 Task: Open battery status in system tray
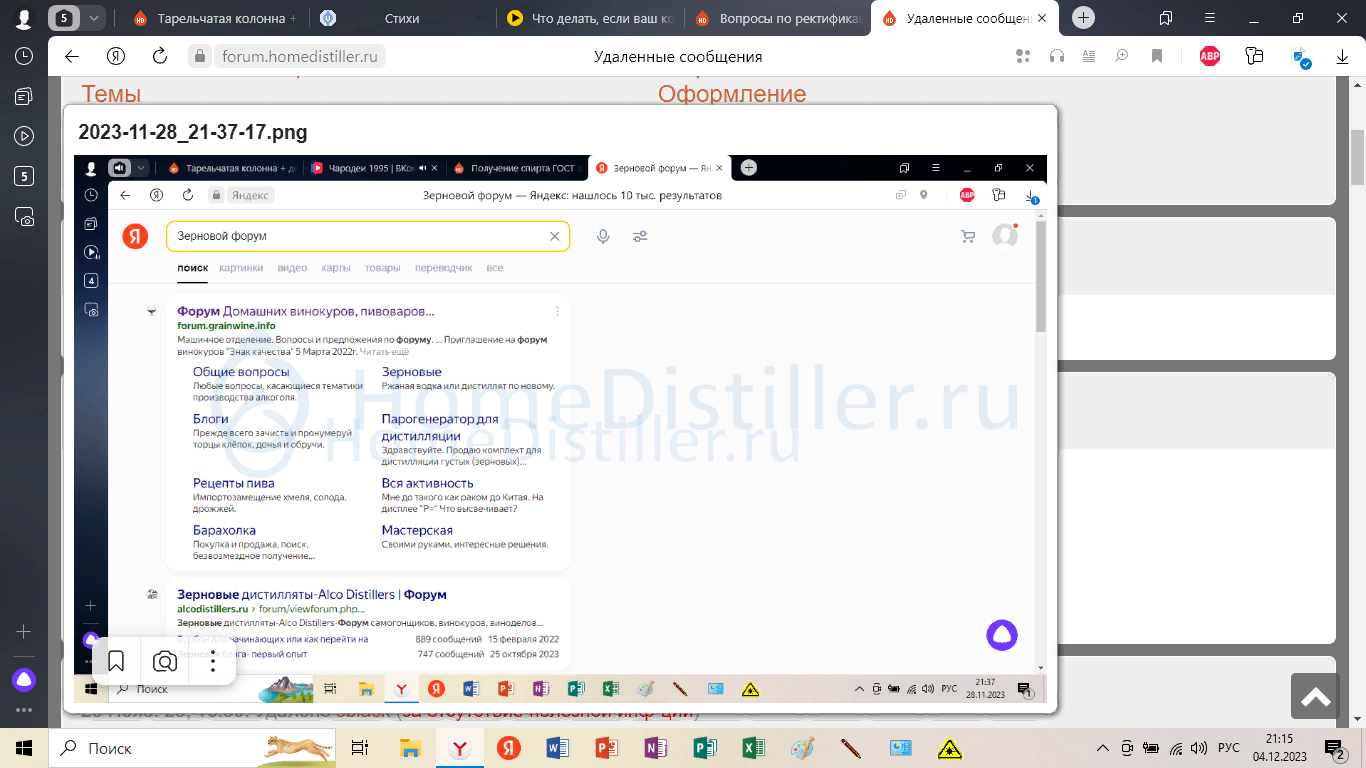pyautogui.click(x=1152, y=748)
